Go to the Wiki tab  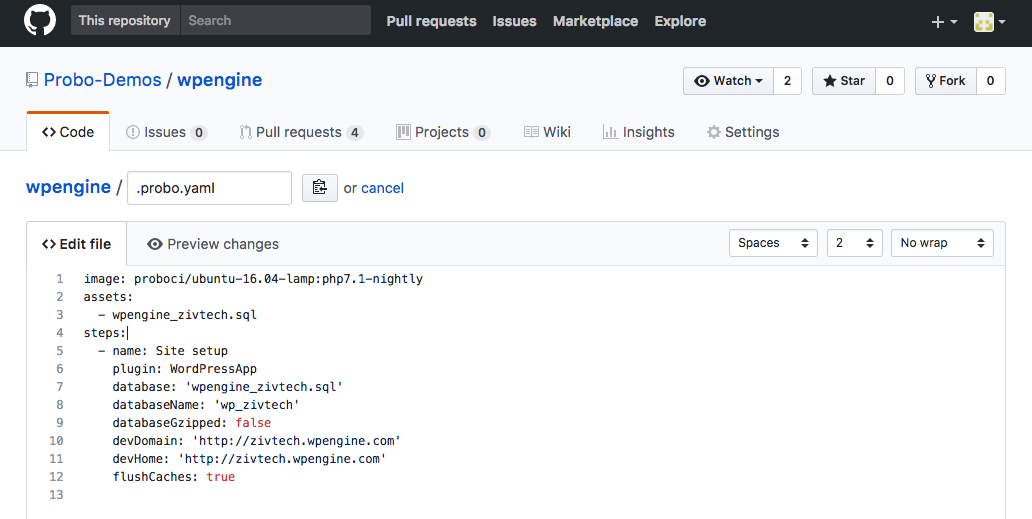[x=547, y=132]
